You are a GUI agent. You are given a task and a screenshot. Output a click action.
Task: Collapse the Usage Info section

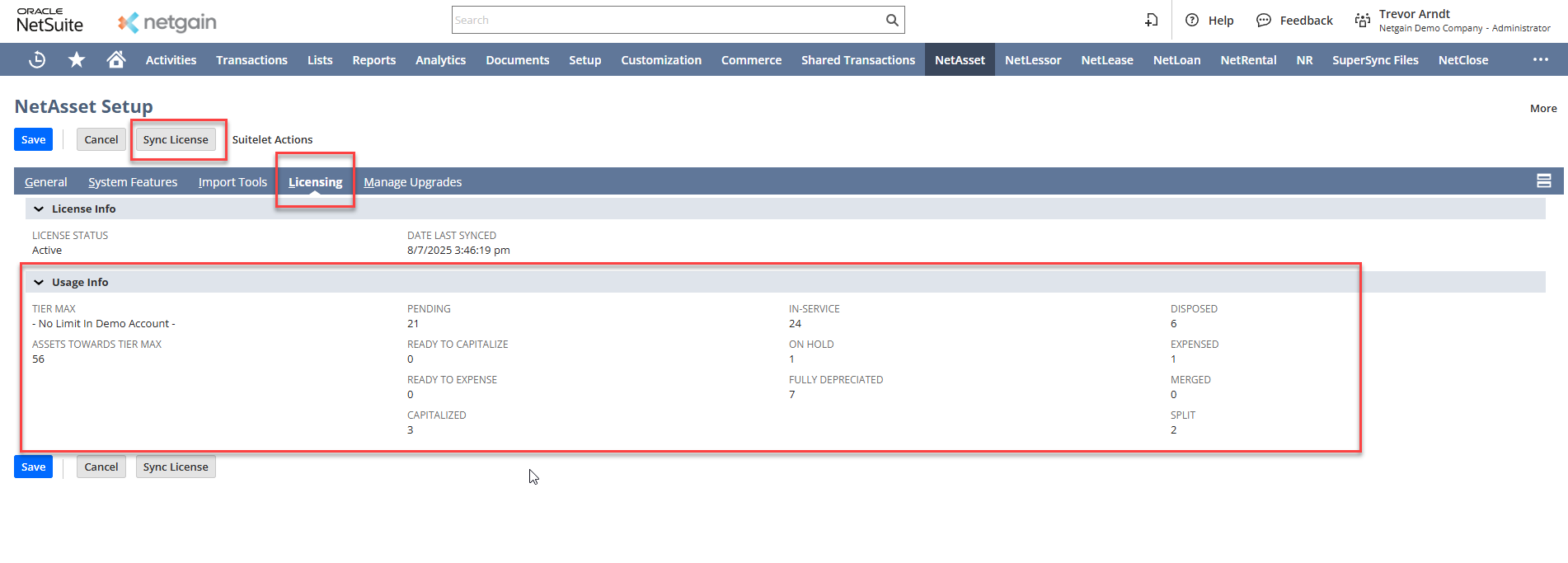(39, 282)
